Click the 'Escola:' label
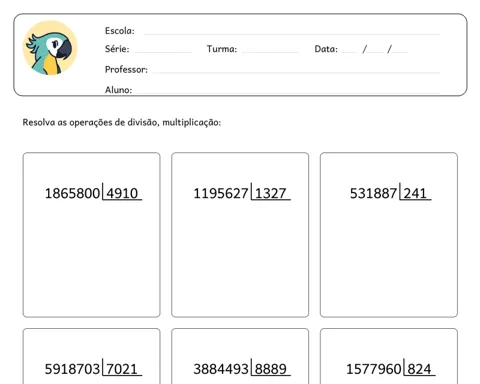 click(120, 31)
